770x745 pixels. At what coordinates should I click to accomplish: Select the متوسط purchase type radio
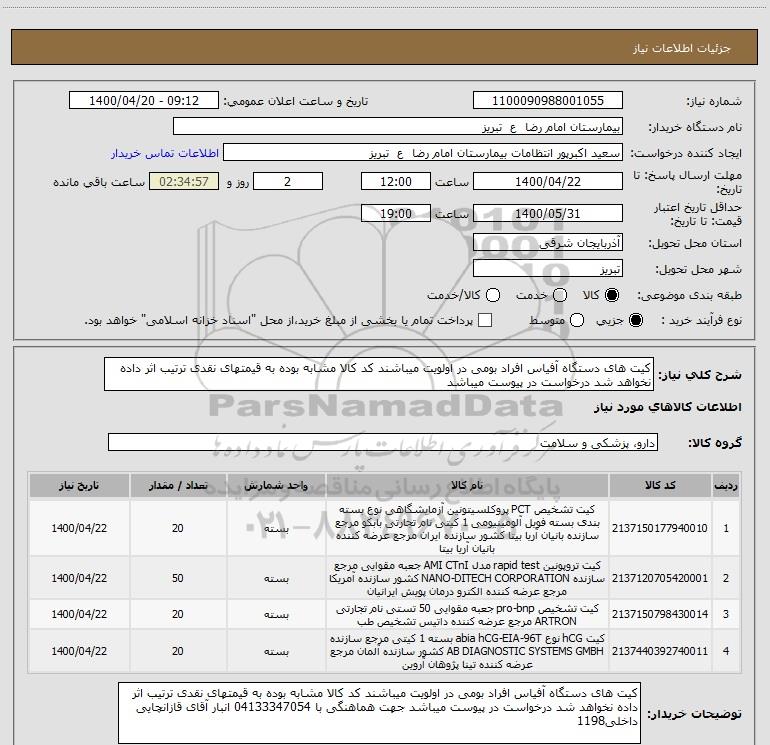coord(577,320)
